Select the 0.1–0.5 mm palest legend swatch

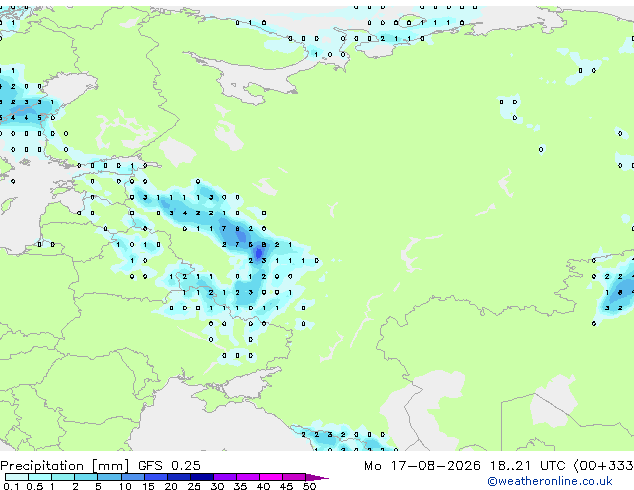17,477
